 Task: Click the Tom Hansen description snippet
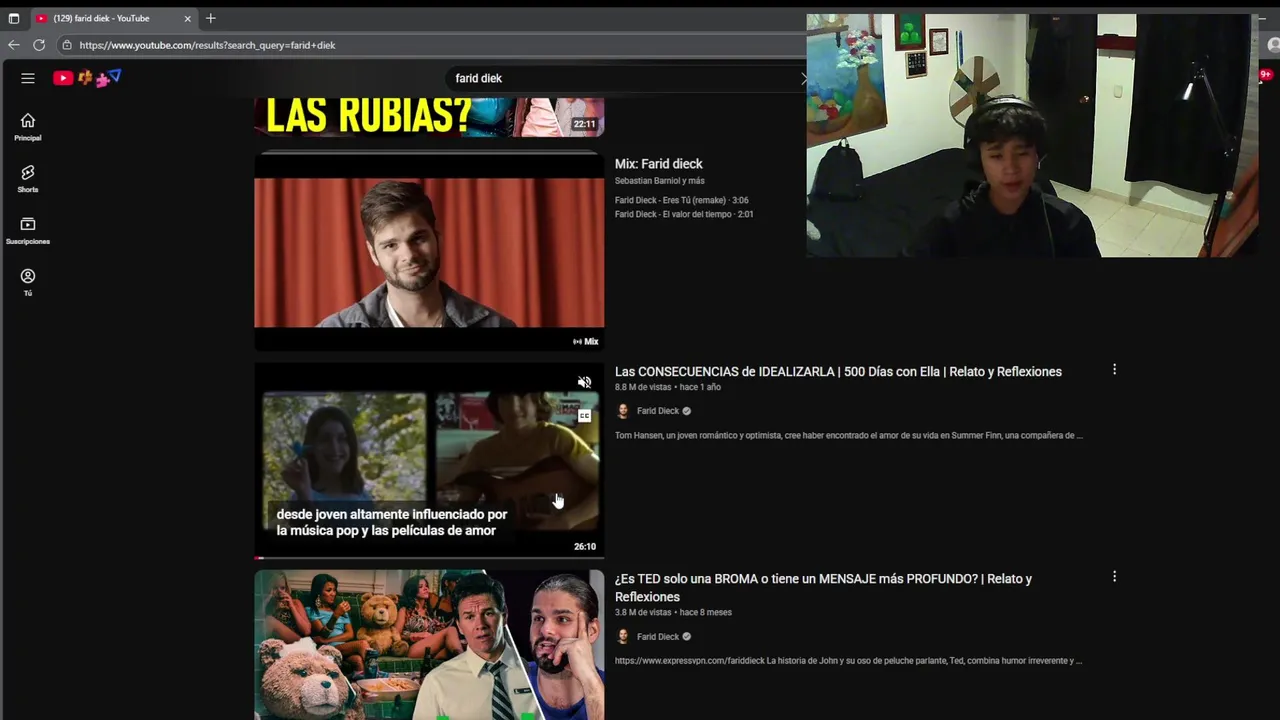point(849,435)
